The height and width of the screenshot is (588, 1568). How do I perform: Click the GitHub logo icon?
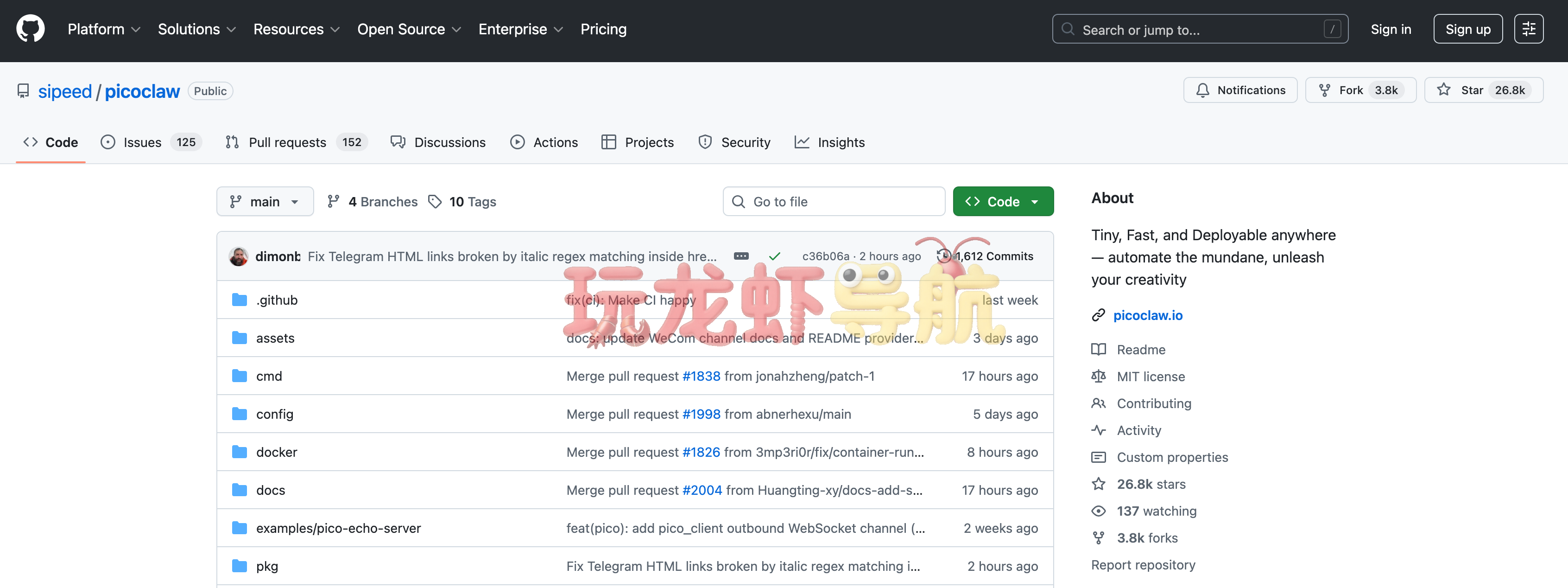pos(31,29)
